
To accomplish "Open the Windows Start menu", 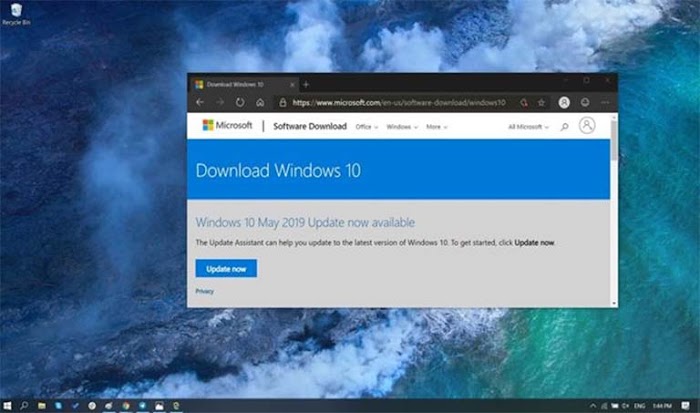I will click(x=7, y=405).
